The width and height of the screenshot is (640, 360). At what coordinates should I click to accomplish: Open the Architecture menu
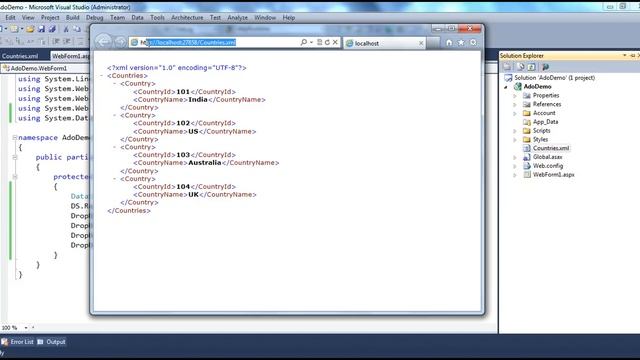[187, 18]
